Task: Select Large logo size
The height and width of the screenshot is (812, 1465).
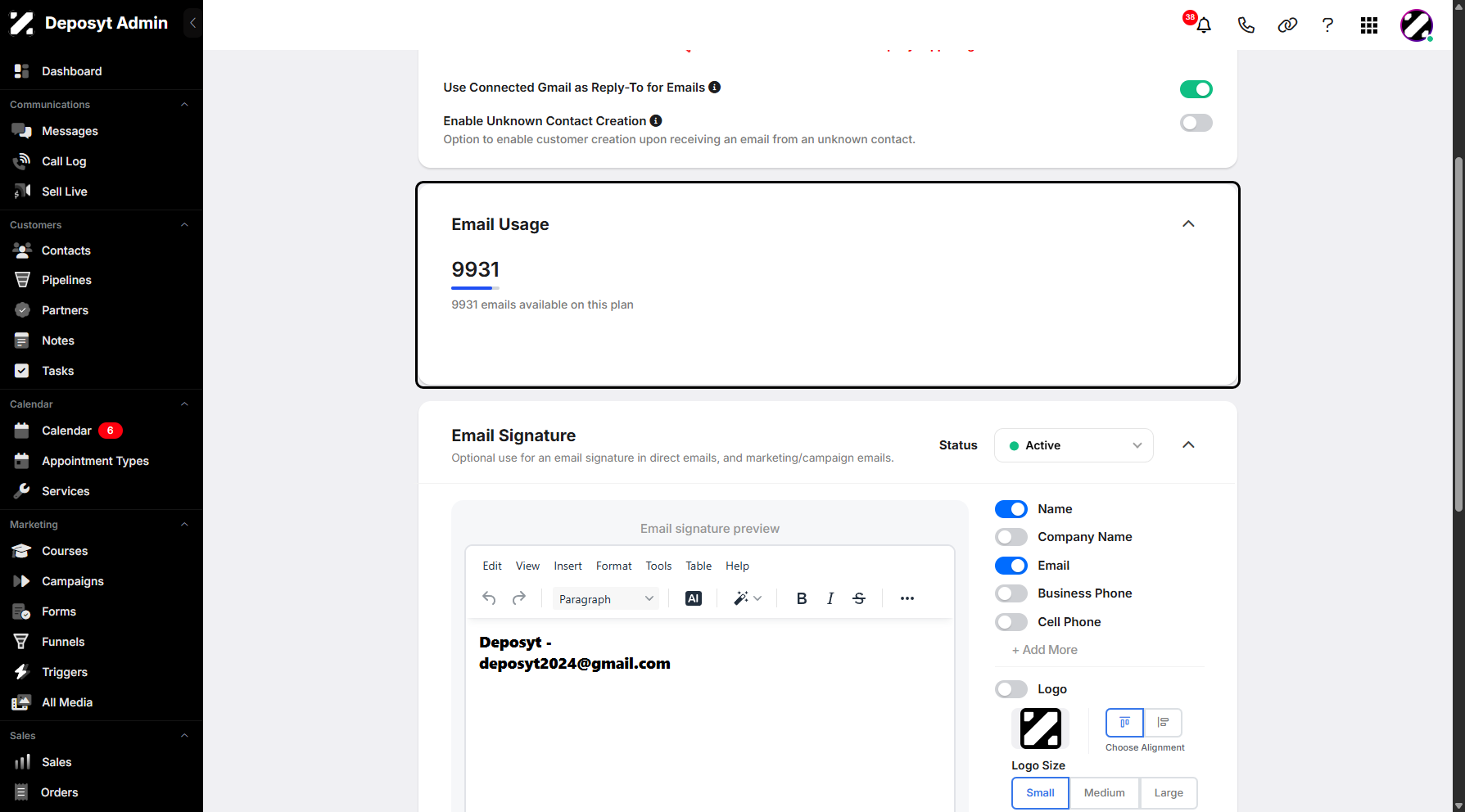Action: pos(1169,793)
